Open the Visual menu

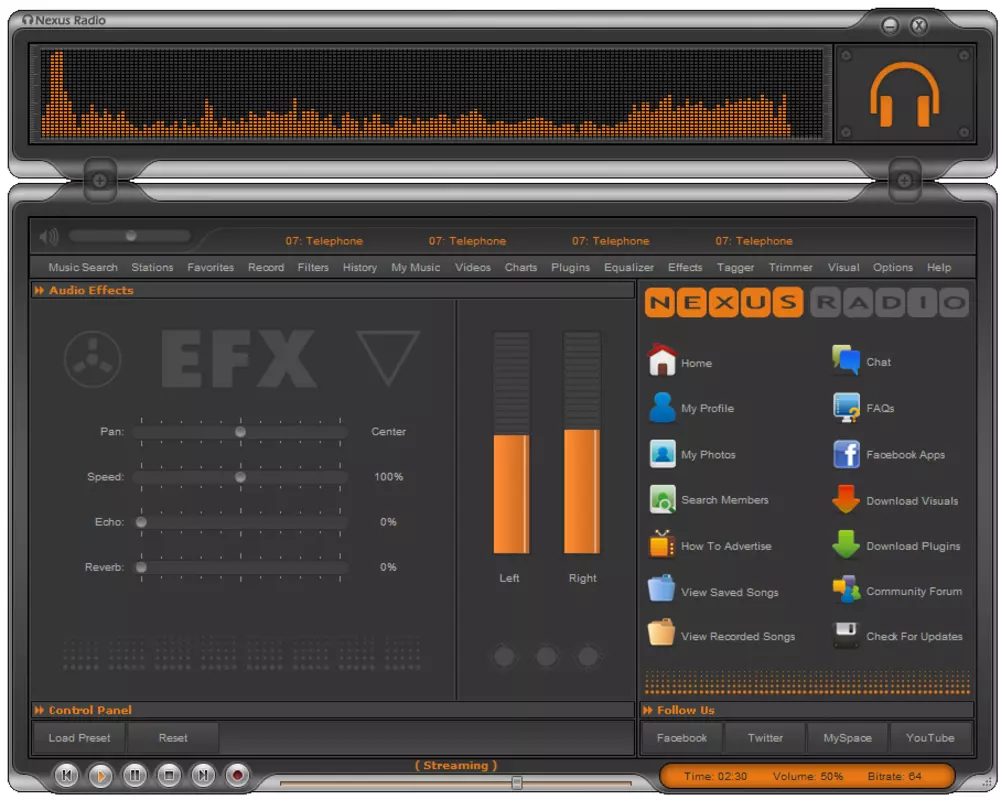843,268
